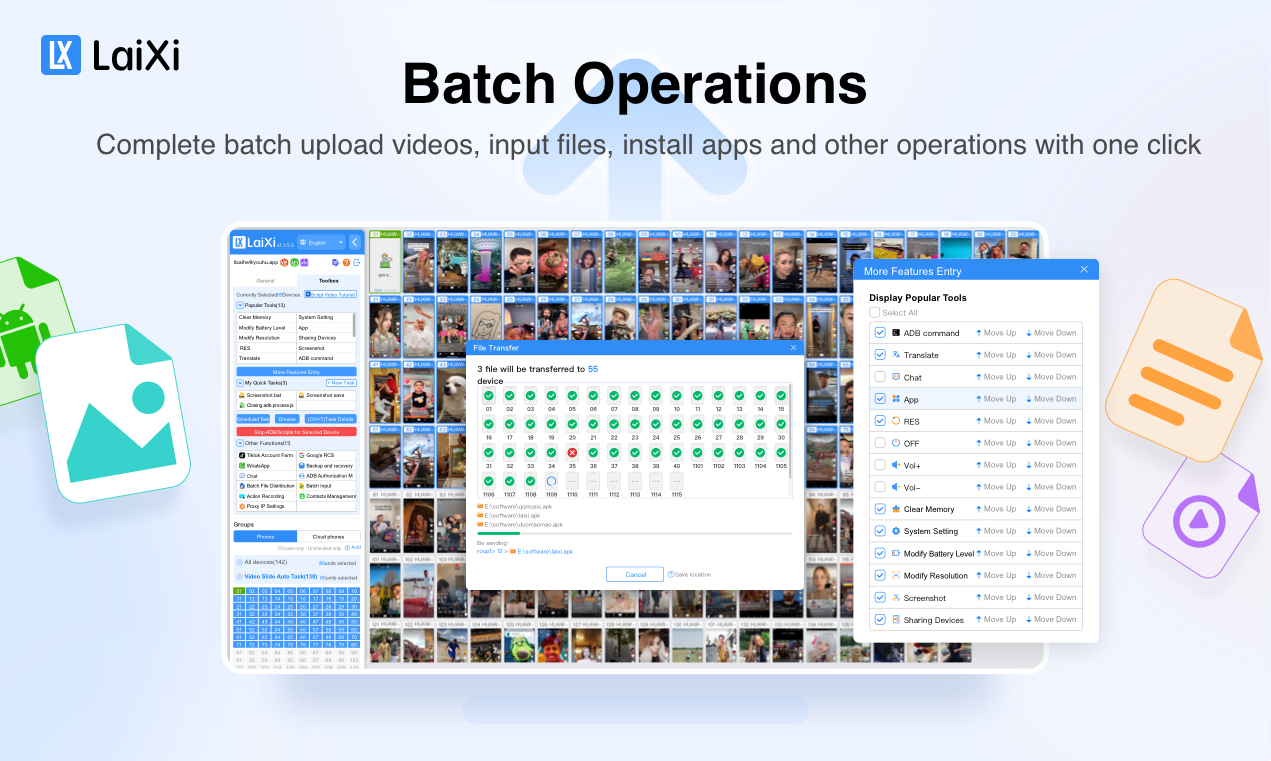This screenshot has width=1271, height=761.
Task: Uncheck the Clear Memory checkbox
Action: pyautogui.click(x=880, y=509)
